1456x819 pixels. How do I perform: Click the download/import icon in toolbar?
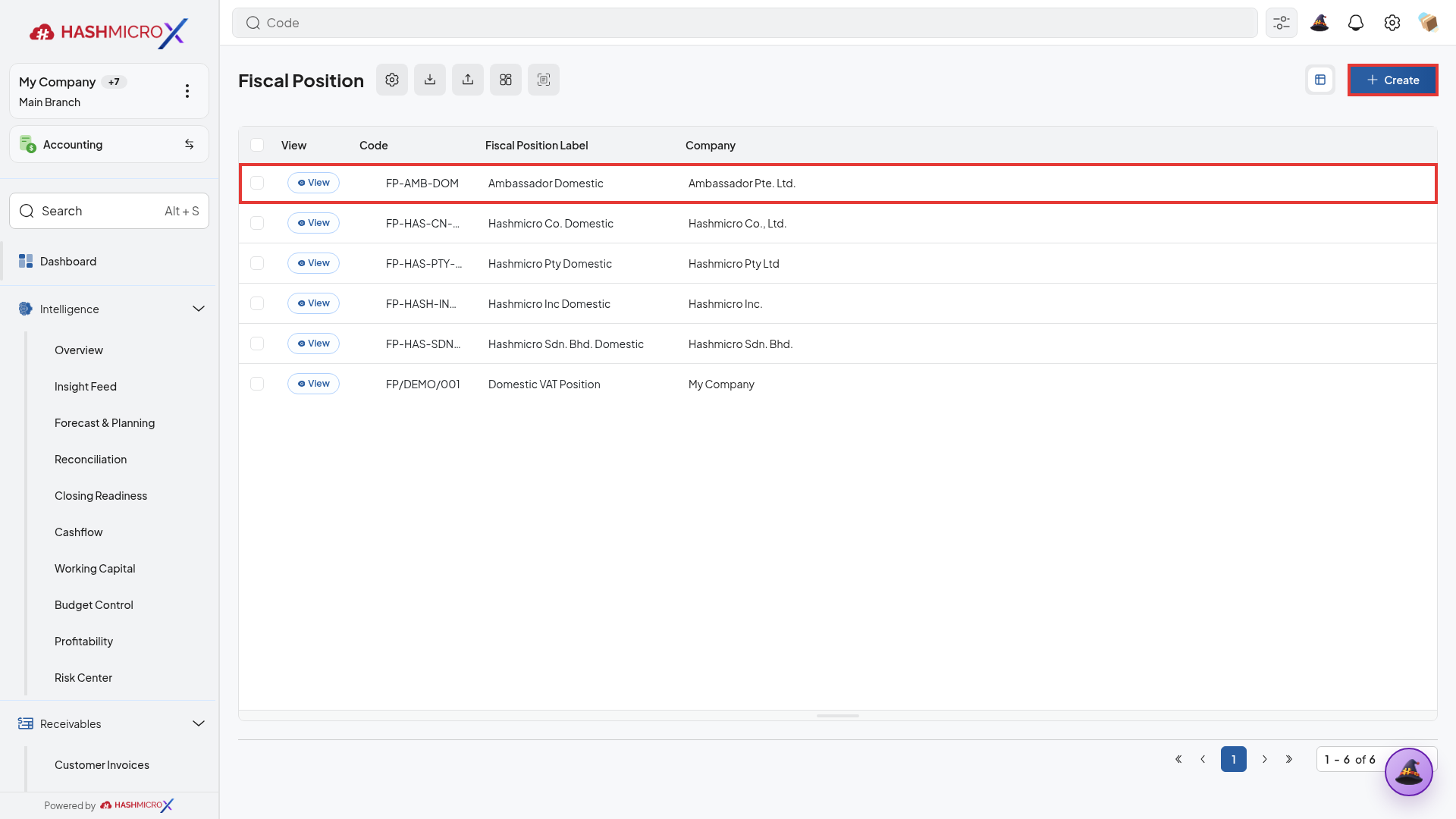point(430,80)
